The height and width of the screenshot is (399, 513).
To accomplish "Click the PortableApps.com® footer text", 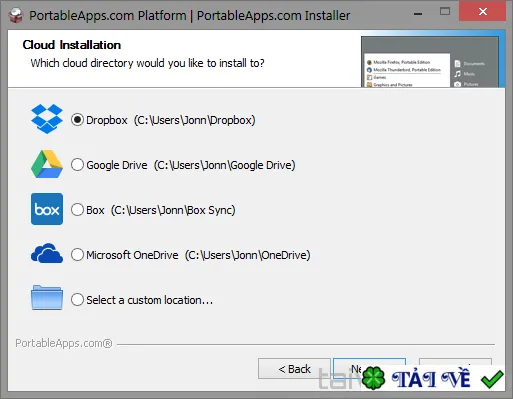I will point(64,343).
